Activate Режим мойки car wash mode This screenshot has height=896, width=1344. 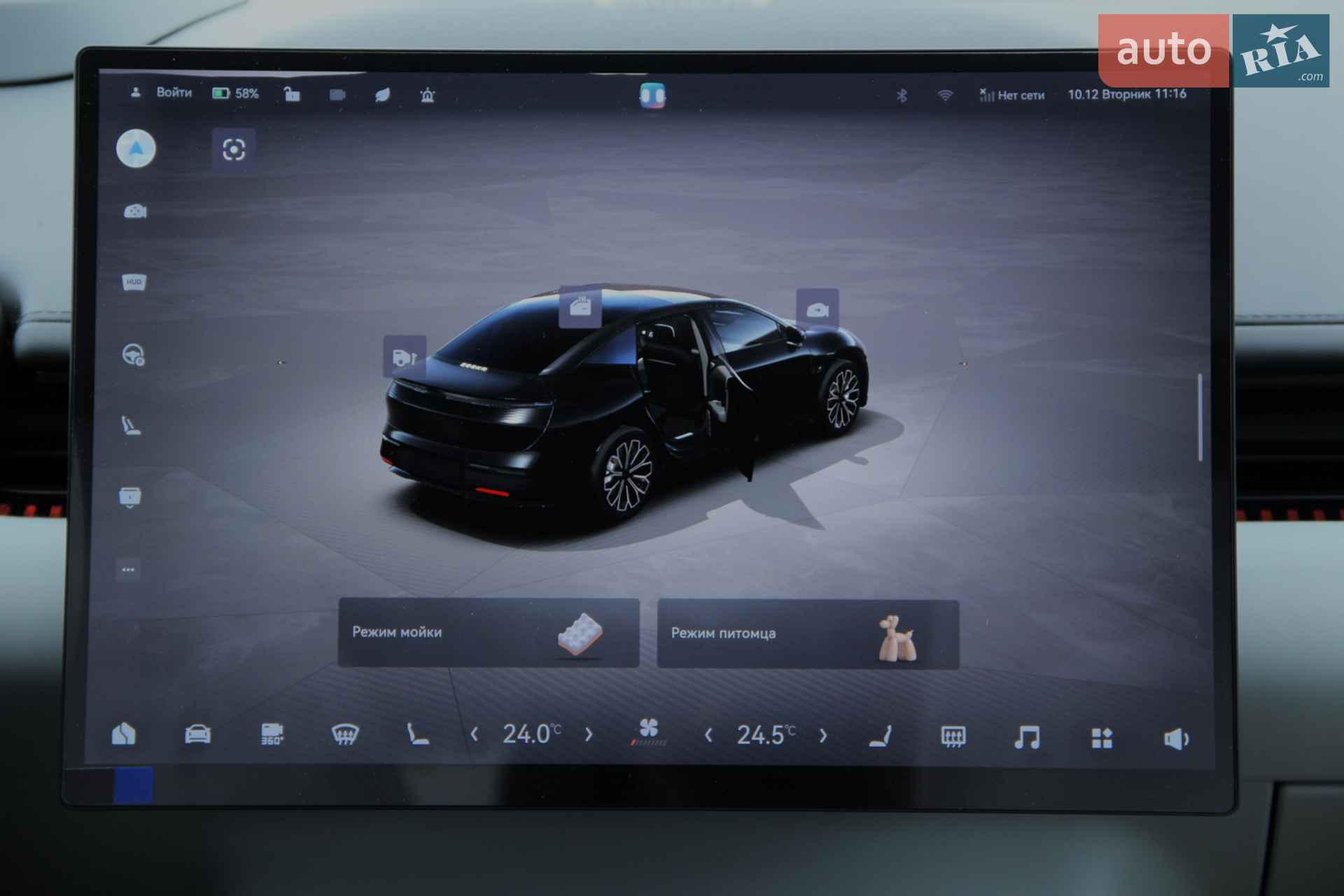pyautogui.click(x=489, y=632)
